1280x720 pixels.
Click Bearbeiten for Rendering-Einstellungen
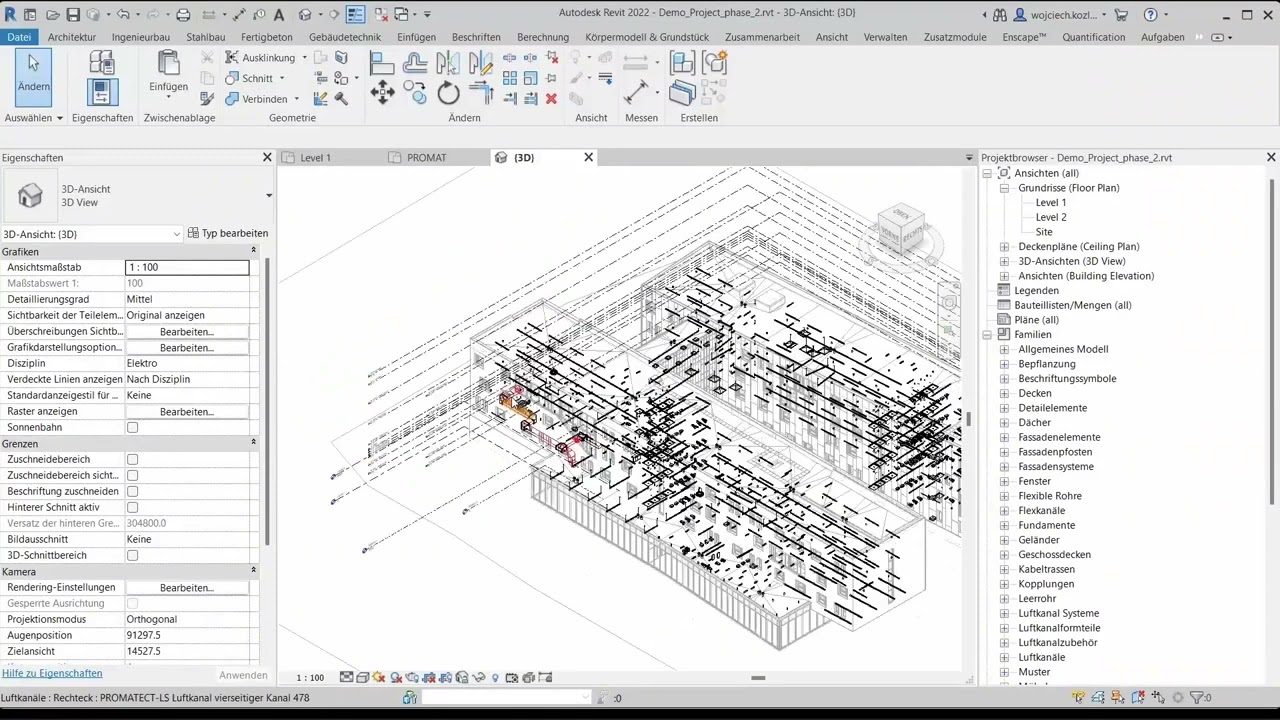point(187,587)
